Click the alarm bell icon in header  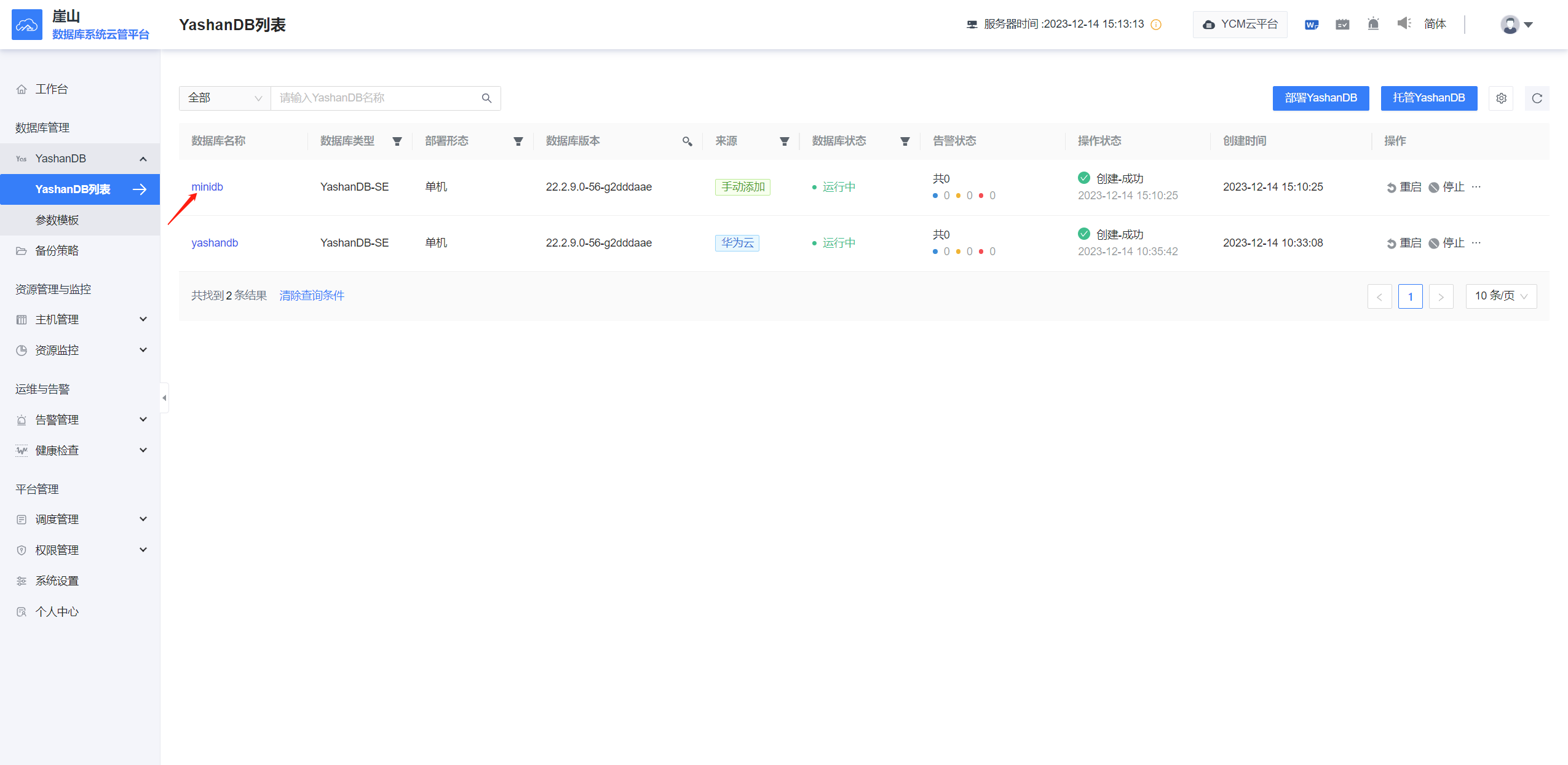coord(1373,24)
